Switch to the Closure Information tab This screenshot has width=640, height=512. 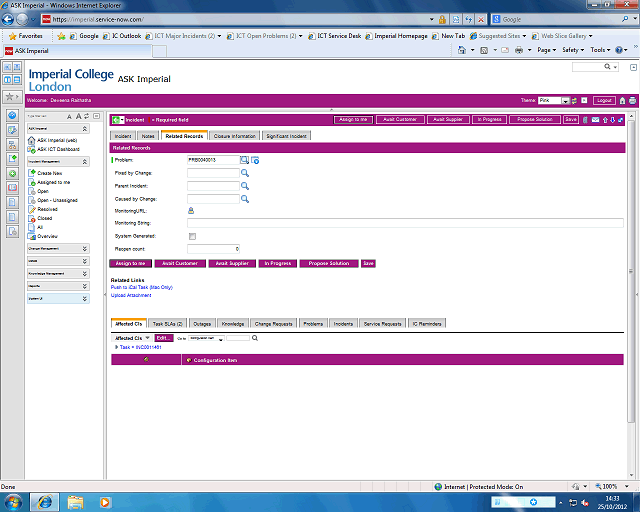[234, 135]
